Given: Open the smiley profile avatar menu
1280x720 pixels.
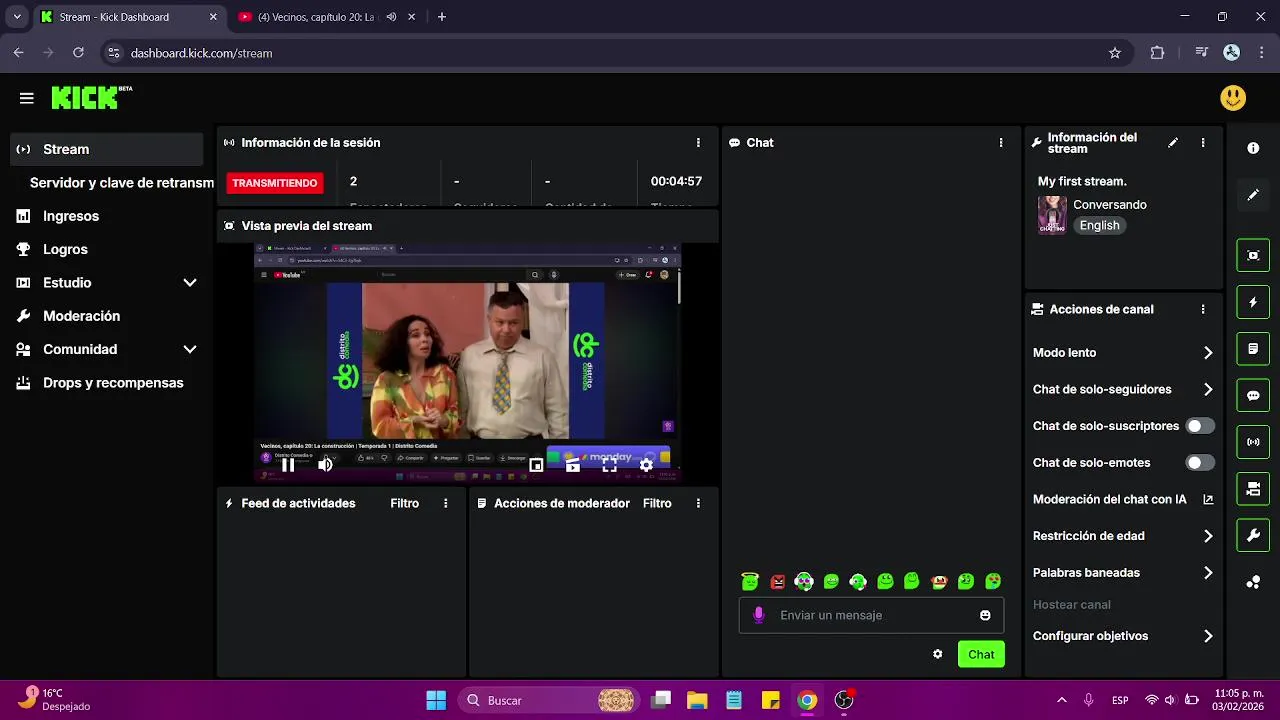Looking at the screenshot, I should point(1233,97).
